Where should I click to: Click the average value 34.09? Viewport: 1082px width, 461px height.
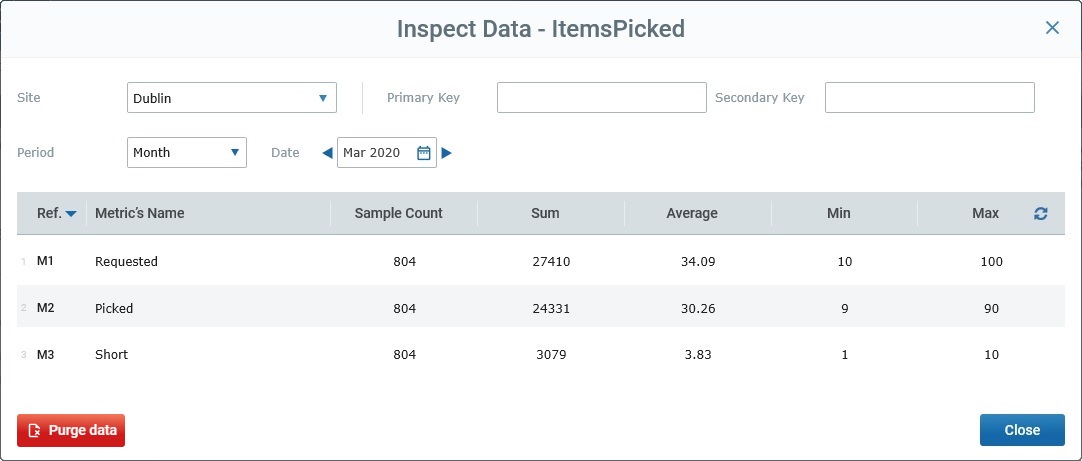coord(698,262)
